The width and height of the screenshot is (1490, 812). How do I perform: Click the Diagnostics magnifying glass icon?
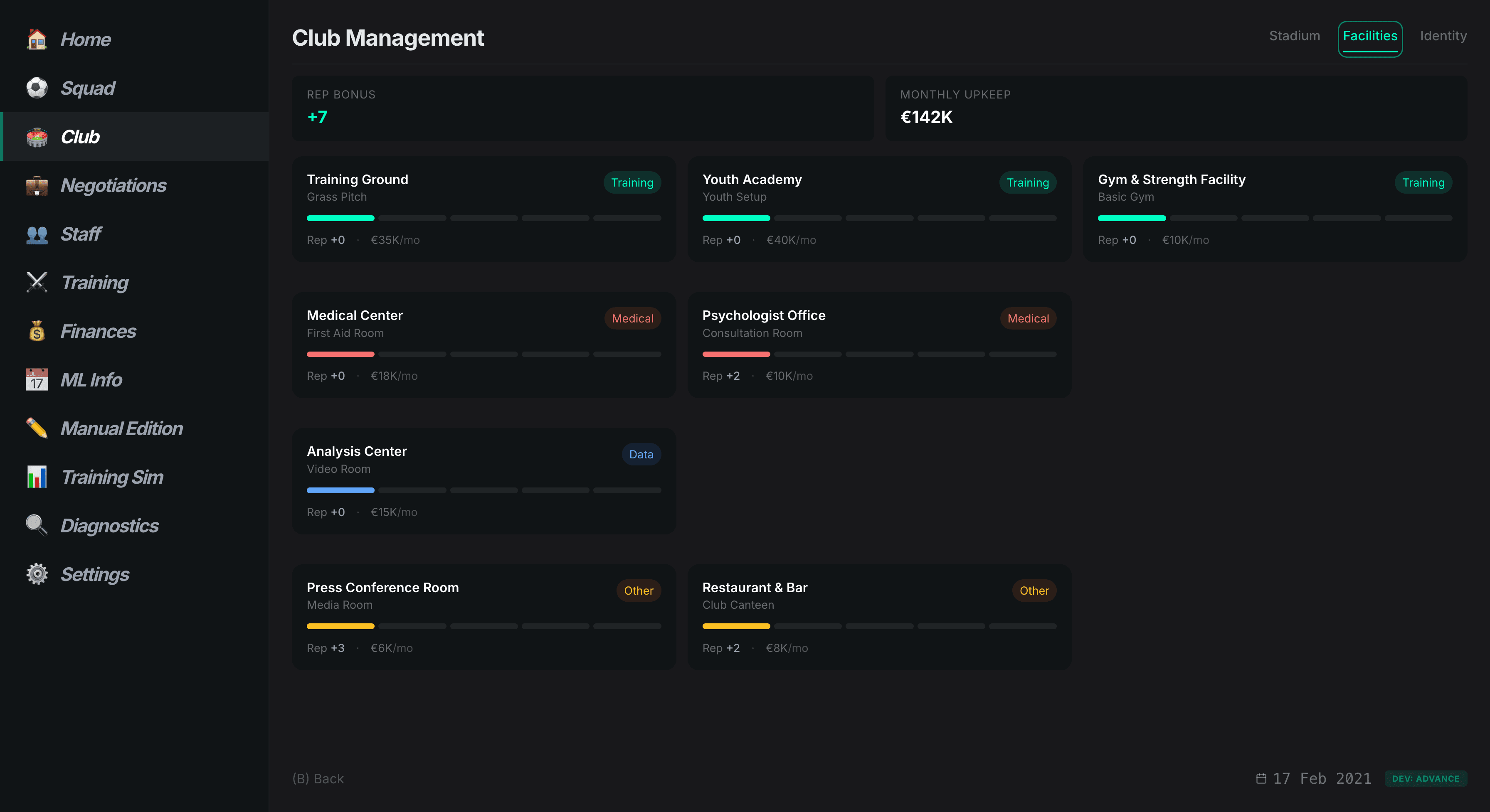point(37,525)
